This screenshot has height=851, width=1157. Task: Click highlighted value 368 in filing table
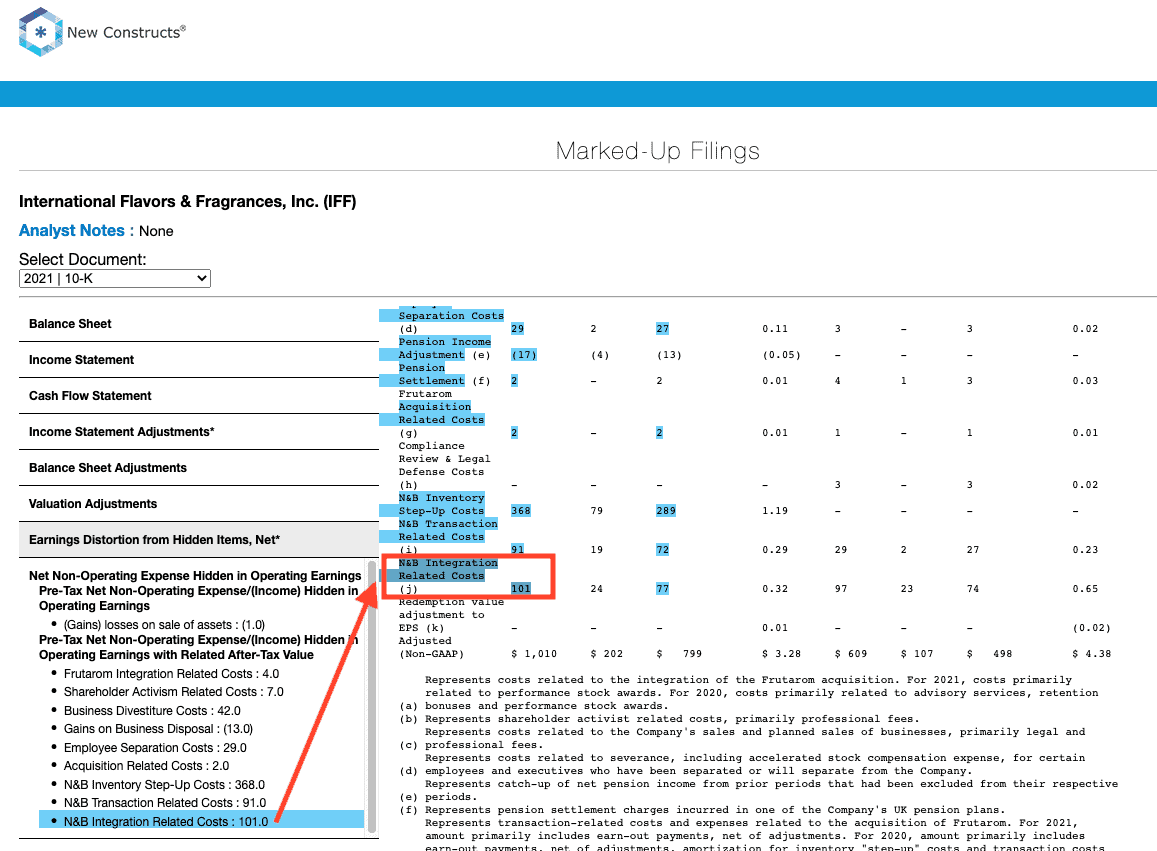[521, 510]
